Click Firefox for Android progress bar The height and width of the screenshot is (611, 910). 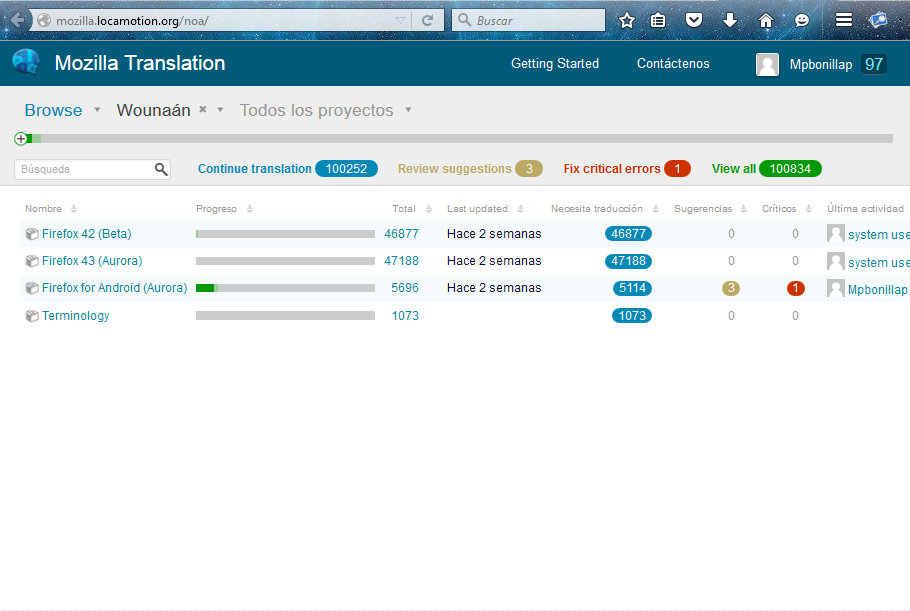coord(285,288)
